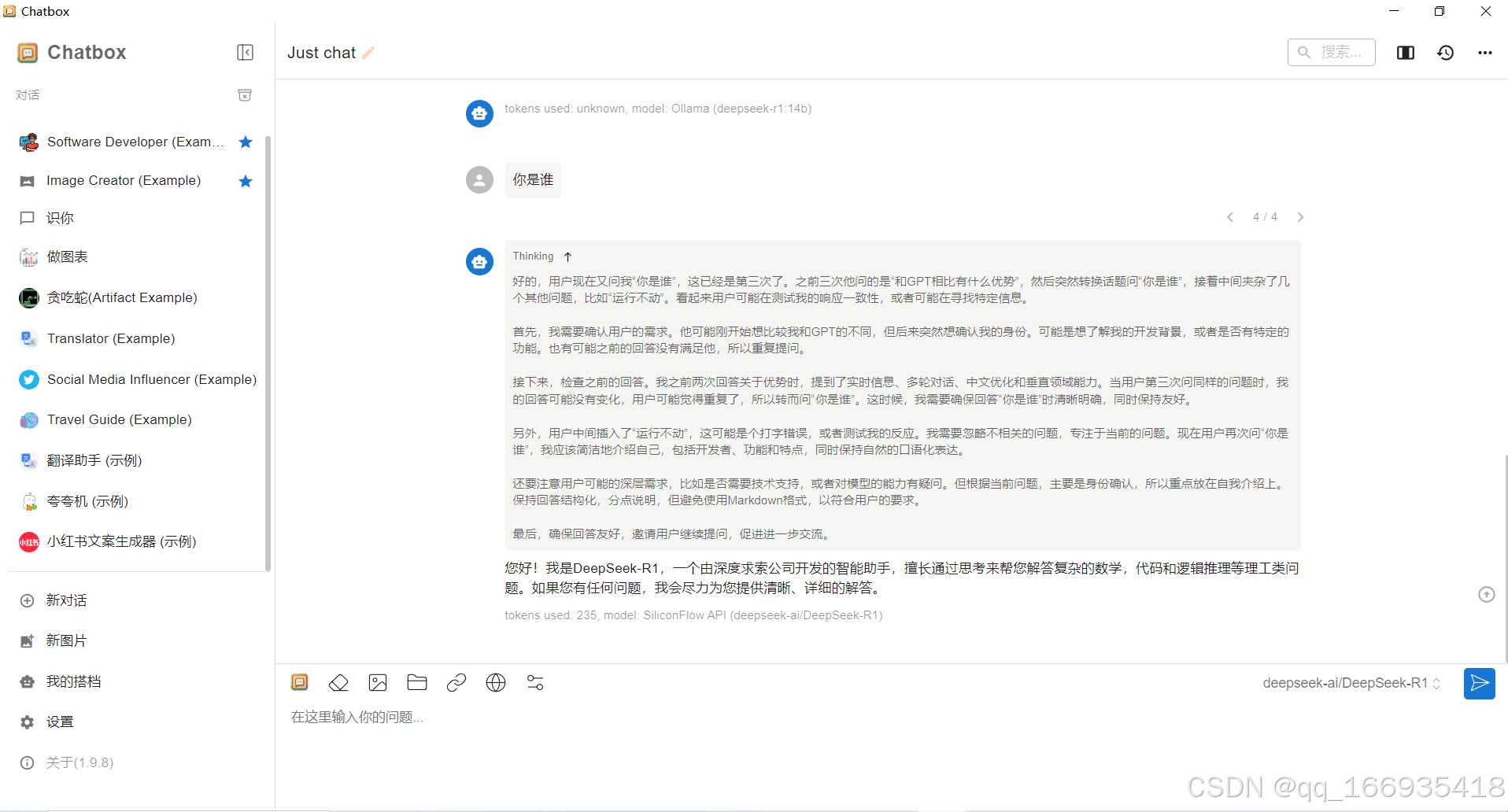Open Software Developer (Example) conversation
The image size is (1508, 812).
(x=135, y=142)
